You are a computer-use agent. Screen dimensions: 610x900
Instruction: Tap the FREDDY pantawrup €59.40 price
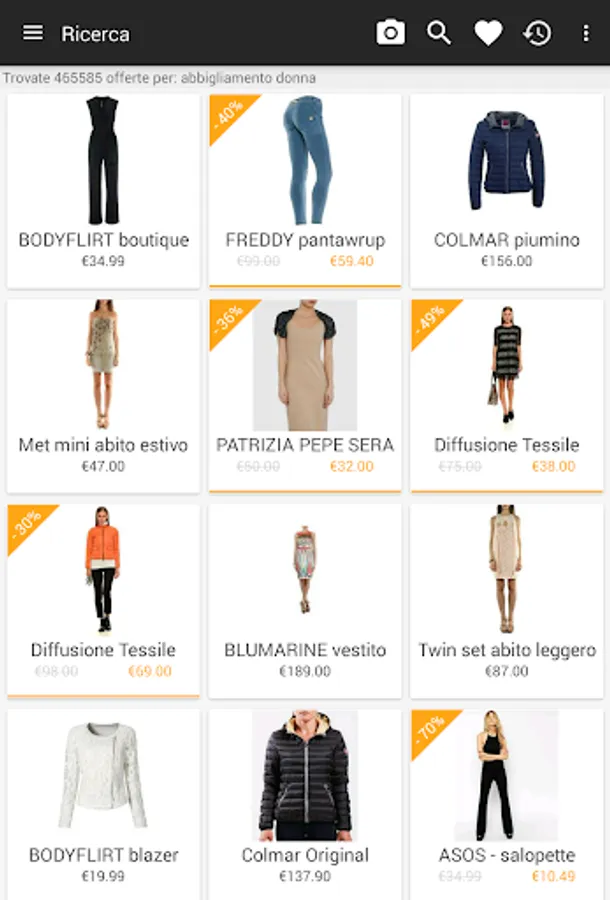pyautogui.click(x=351, y=261)
